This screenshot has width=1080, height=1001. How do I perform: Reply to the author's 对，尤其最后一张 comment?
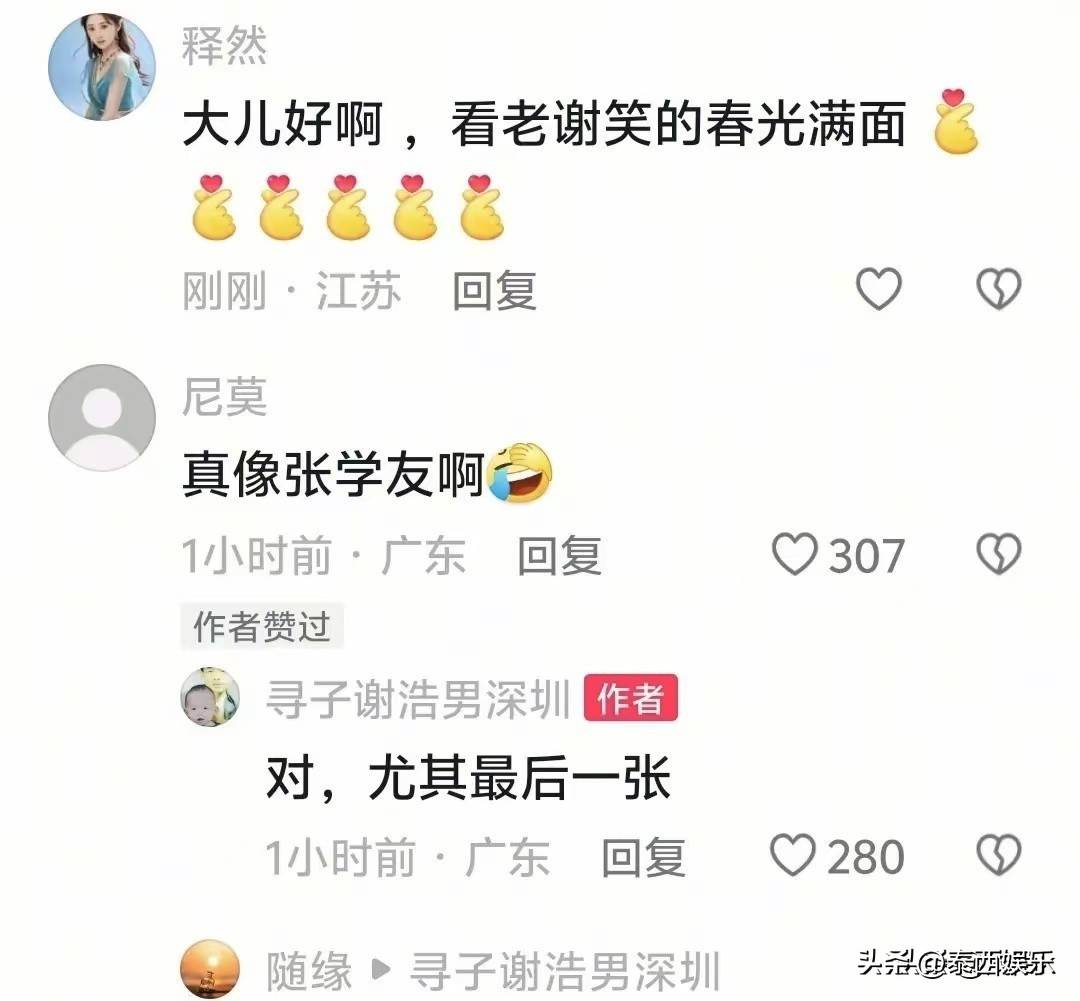(643, 858)
